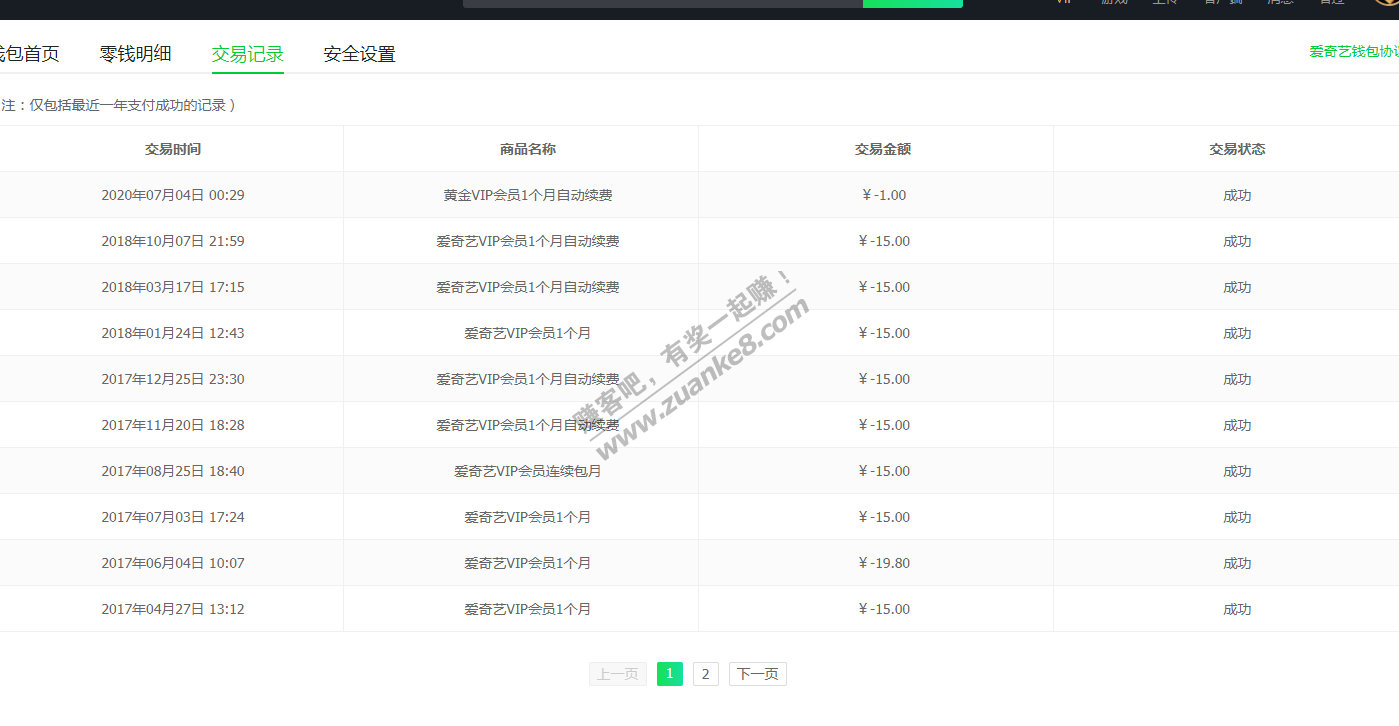Click the date 2017年04月27日 13:12
Screen dimensions: 1399x726
[x=173, y=609]
